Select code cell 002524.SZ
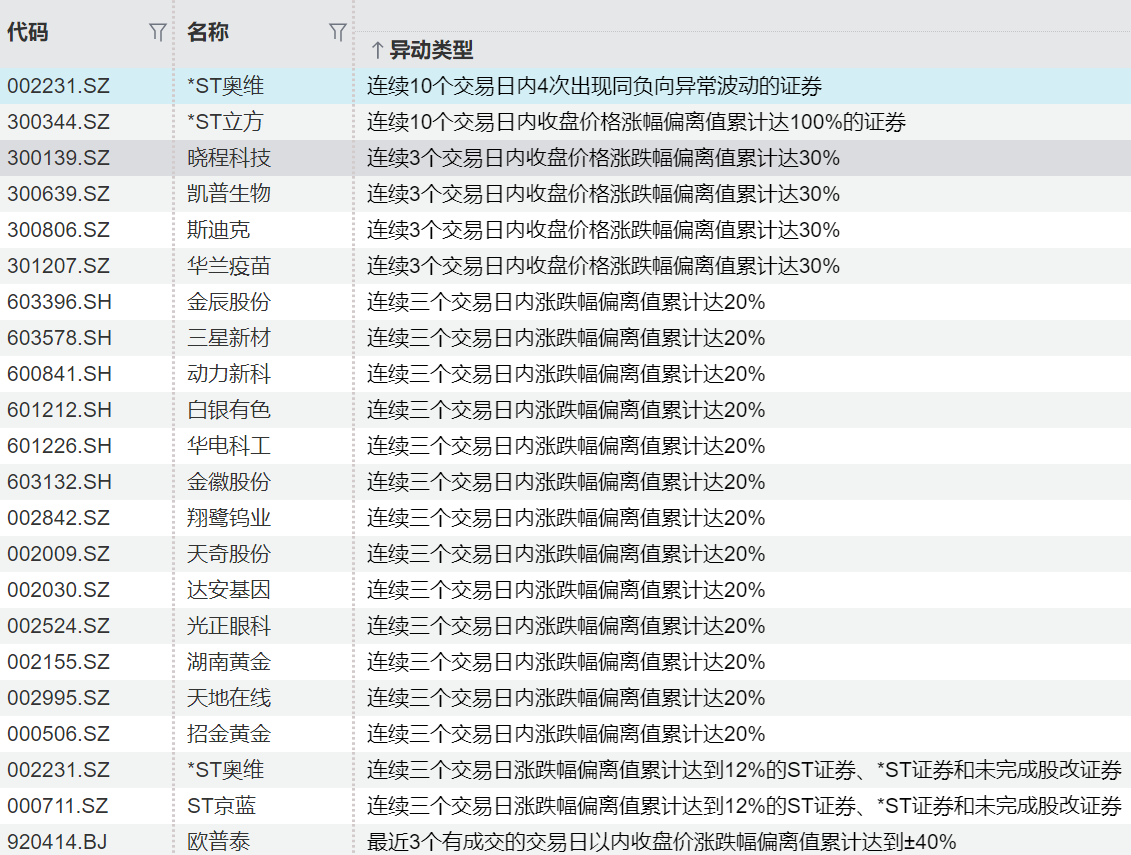 (58, 626)
